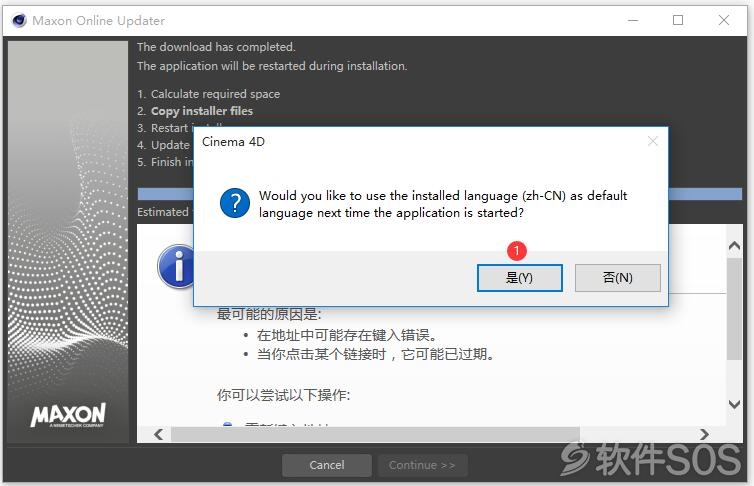Click the scroll down arrow
The height and width of the screenshot is (486, 754).
(x=734, y=404)
